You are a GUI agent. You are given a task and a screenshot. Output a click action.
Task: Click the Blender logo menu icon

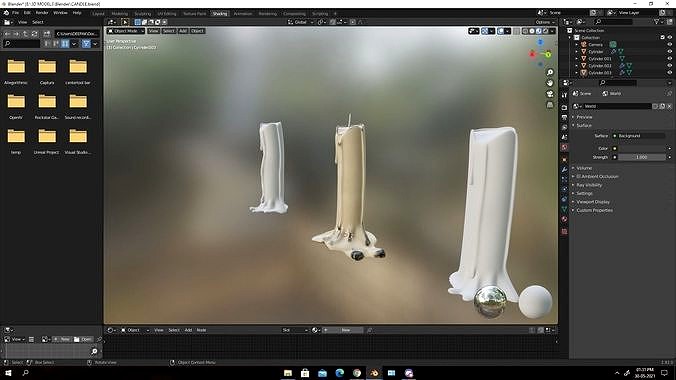(x=6, y=13)
